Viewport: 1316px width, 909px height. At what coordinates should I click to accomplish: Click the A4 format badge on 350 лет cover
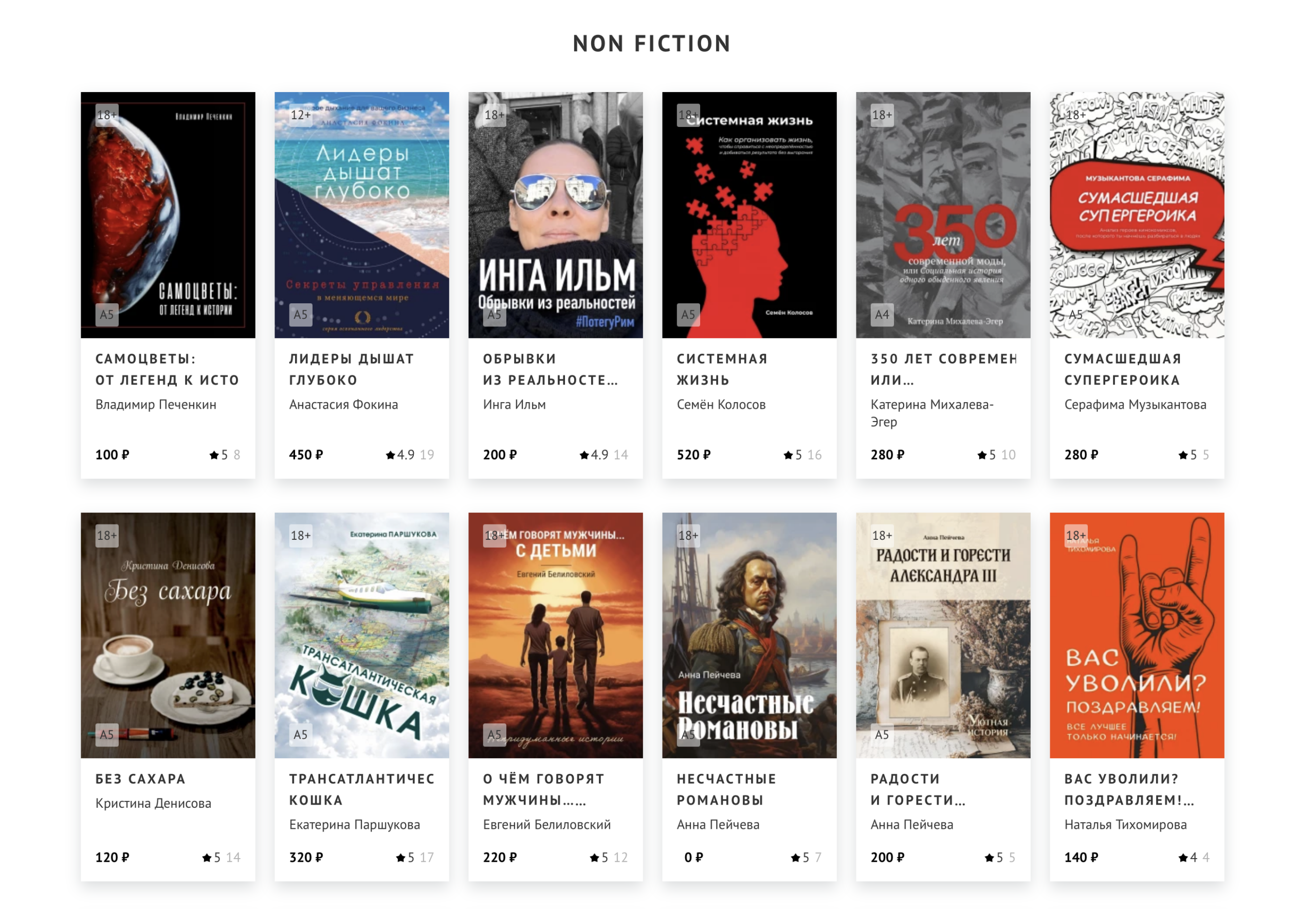(883, 315)
